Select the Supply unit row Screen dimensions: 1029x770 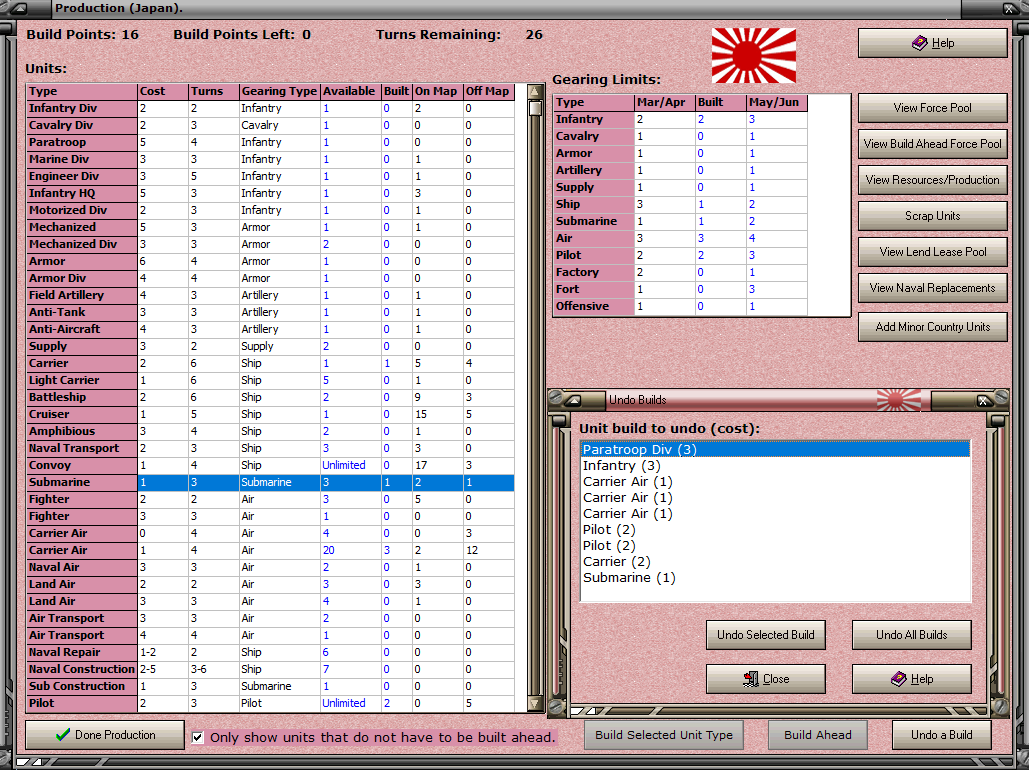click(x=270, y=347)
